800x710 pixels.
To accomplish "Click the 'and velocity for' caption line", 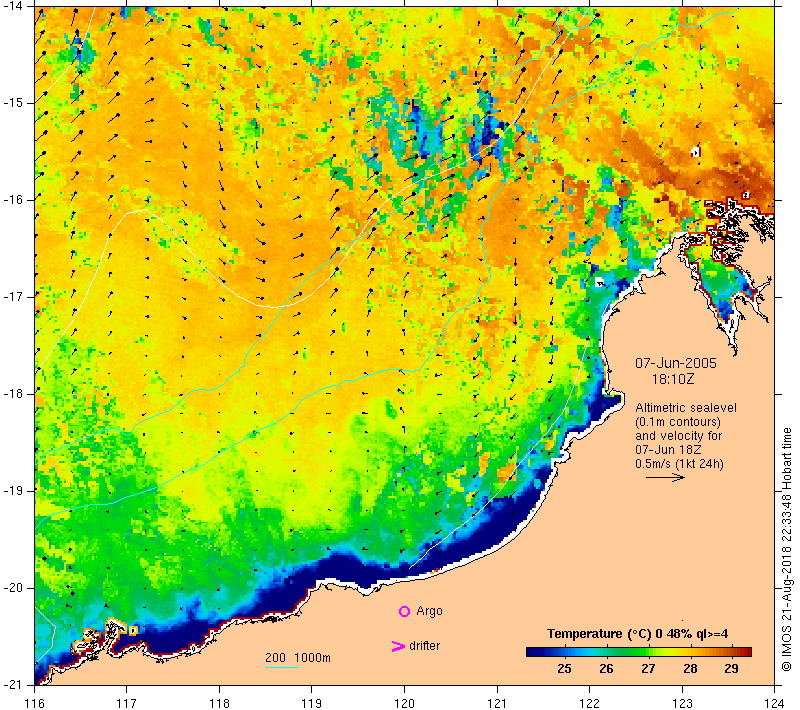I will click(679, 436).
